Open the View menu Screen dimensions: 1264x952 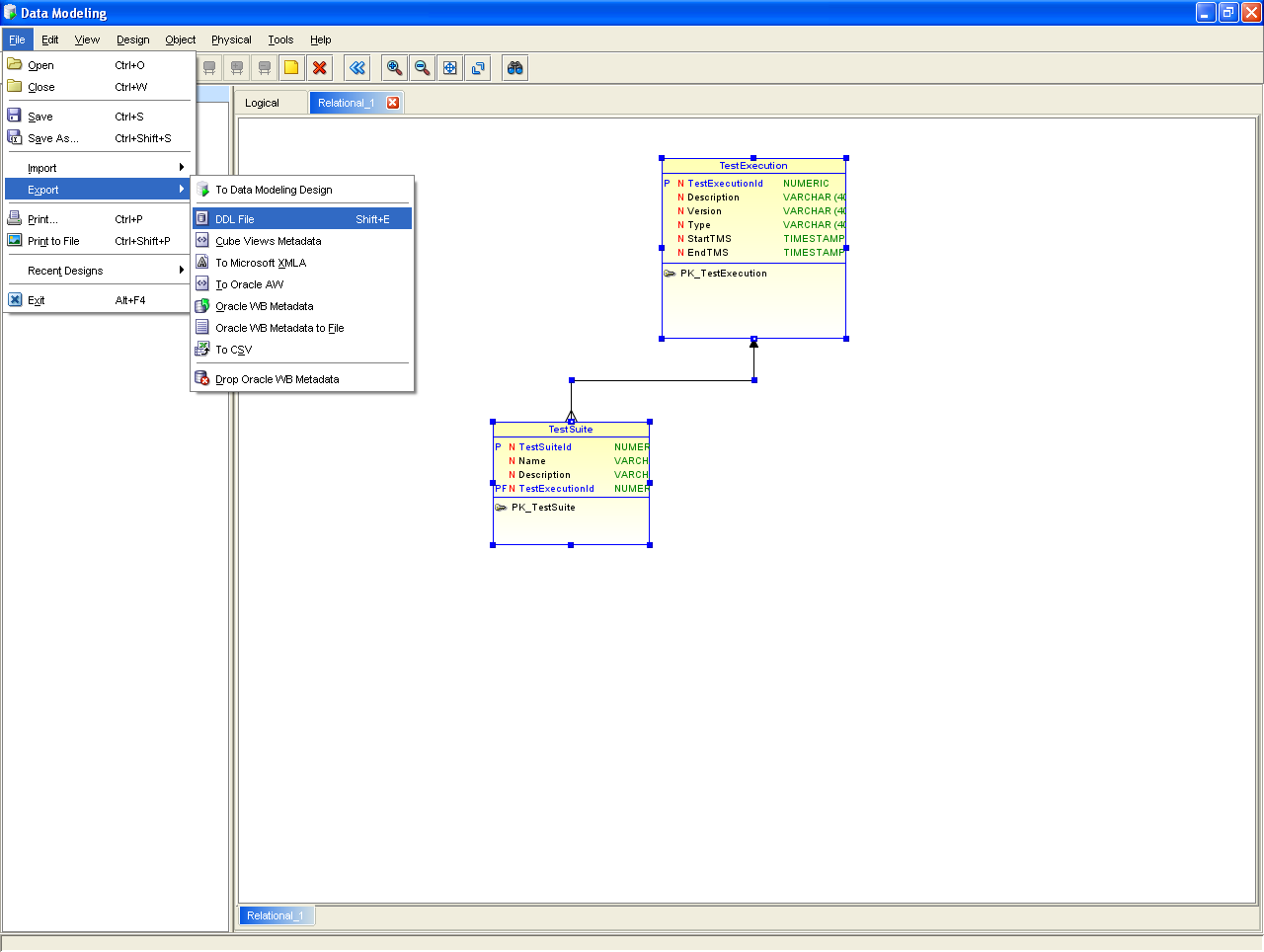click(x=87, y=40)
